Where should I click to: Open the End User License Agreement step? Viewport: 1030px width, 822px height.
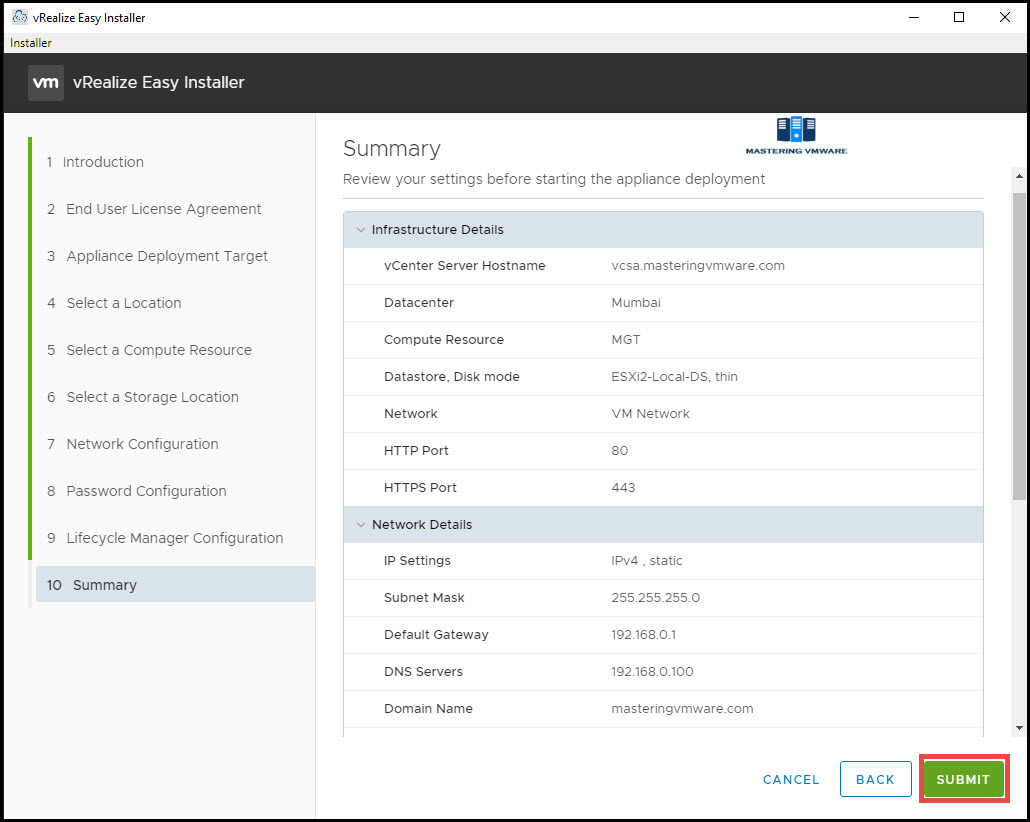point(163,209)
